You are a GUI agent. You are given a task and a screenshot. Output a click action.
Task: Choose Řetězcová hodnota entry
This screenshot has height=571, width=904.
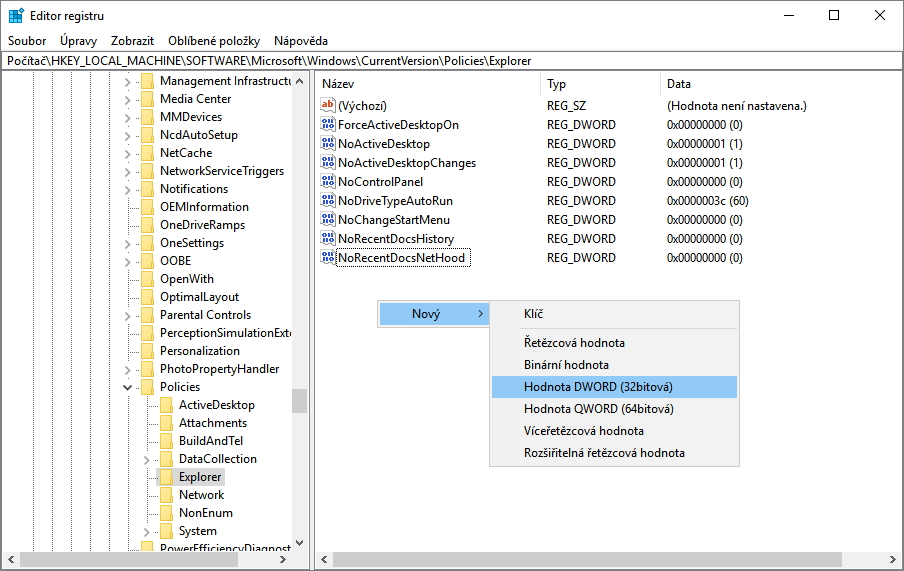click(614, 343)
